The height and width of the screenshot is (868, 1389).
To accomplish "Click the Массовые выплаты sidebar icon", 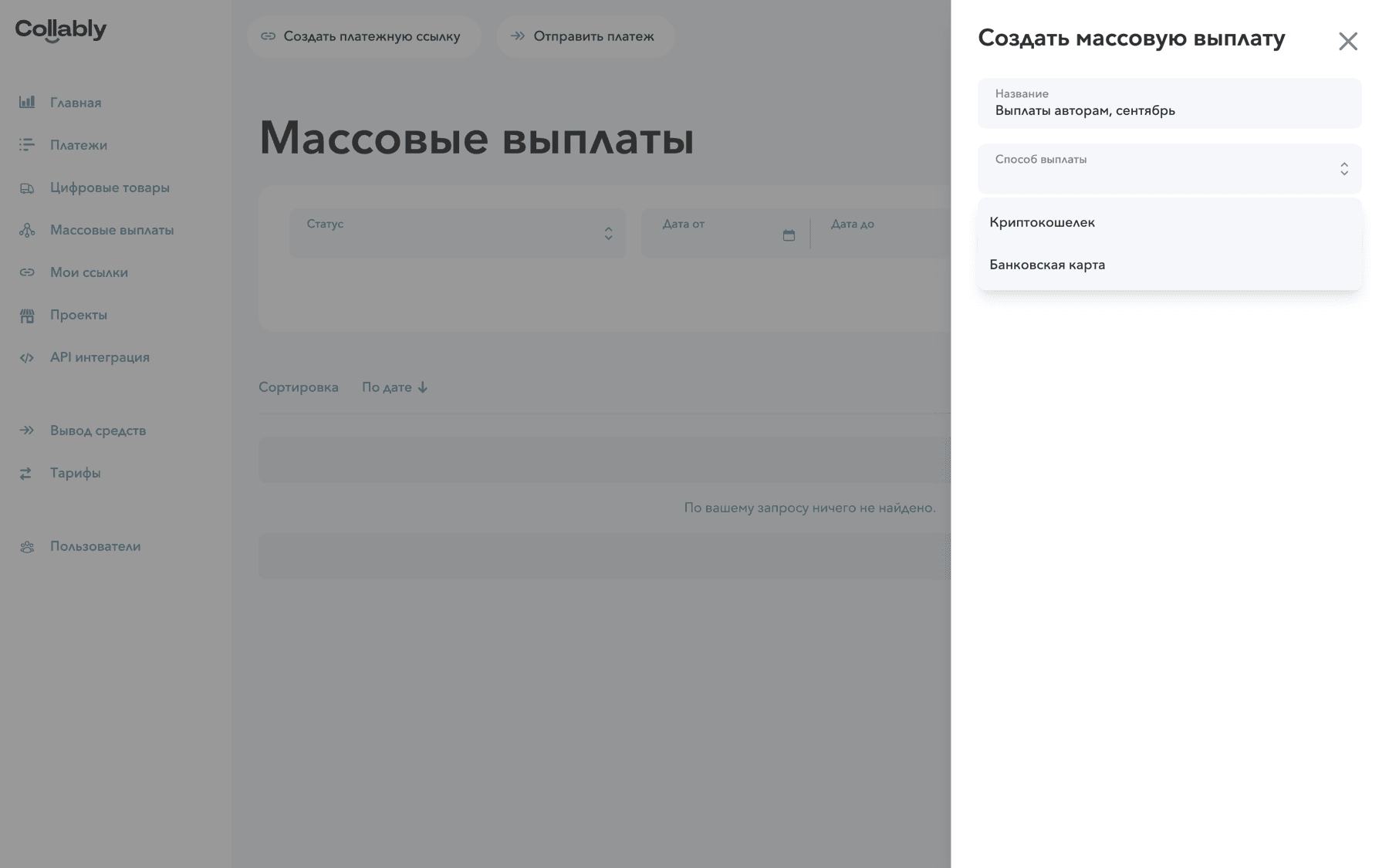I will pos(27,230).
